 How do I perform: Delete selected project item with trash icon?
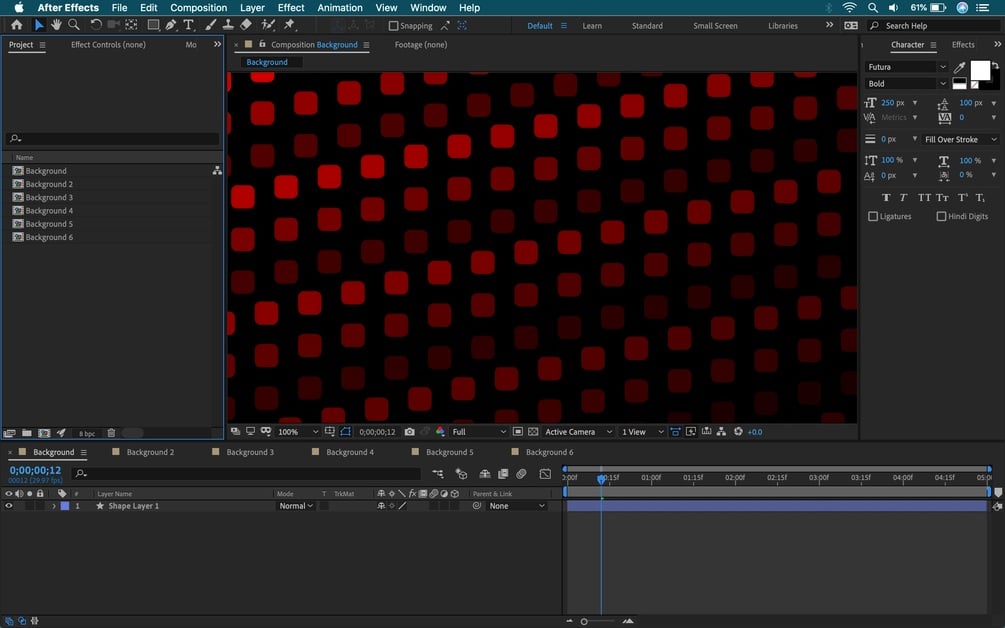pos(111,433)
